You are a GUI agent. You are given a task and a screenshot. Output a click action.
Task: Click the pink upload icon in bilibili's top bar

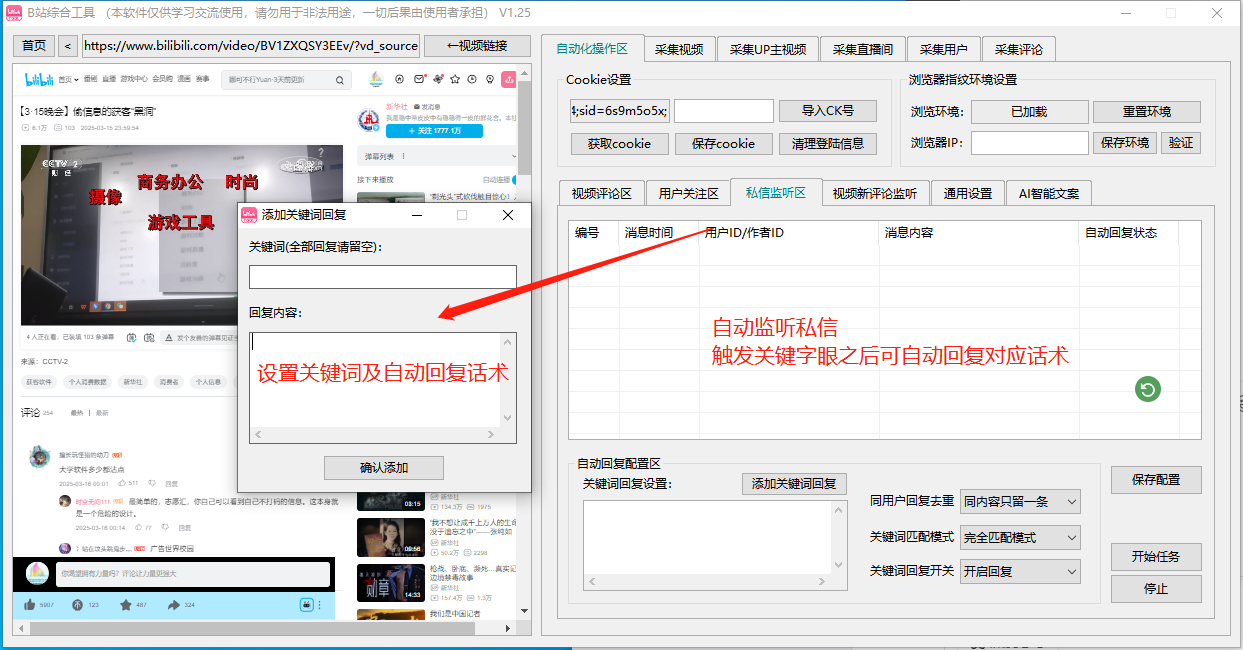click(x=510, y=79)
